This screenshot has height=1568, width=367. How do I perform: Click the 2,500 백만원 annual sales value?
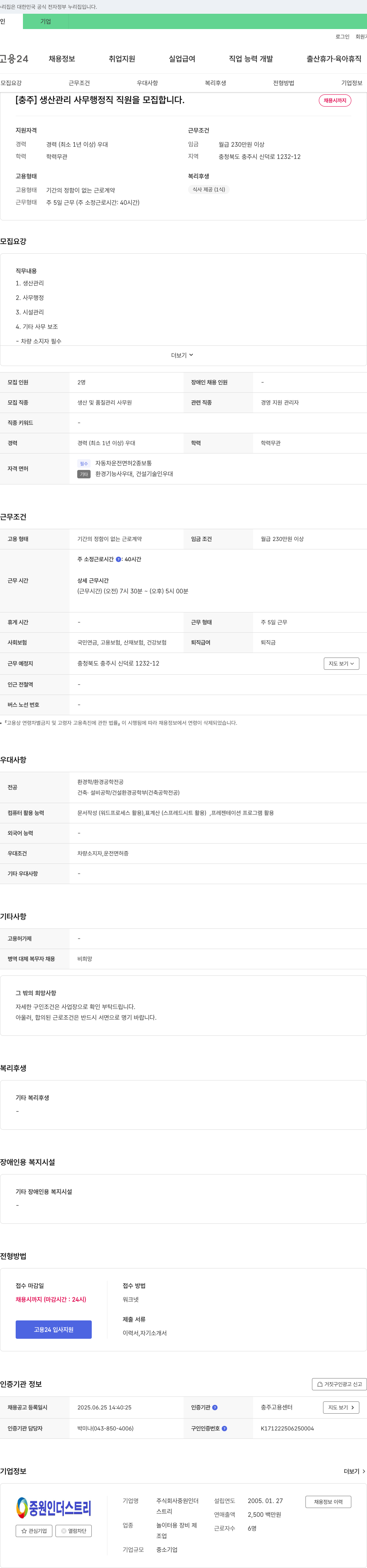264,1515
